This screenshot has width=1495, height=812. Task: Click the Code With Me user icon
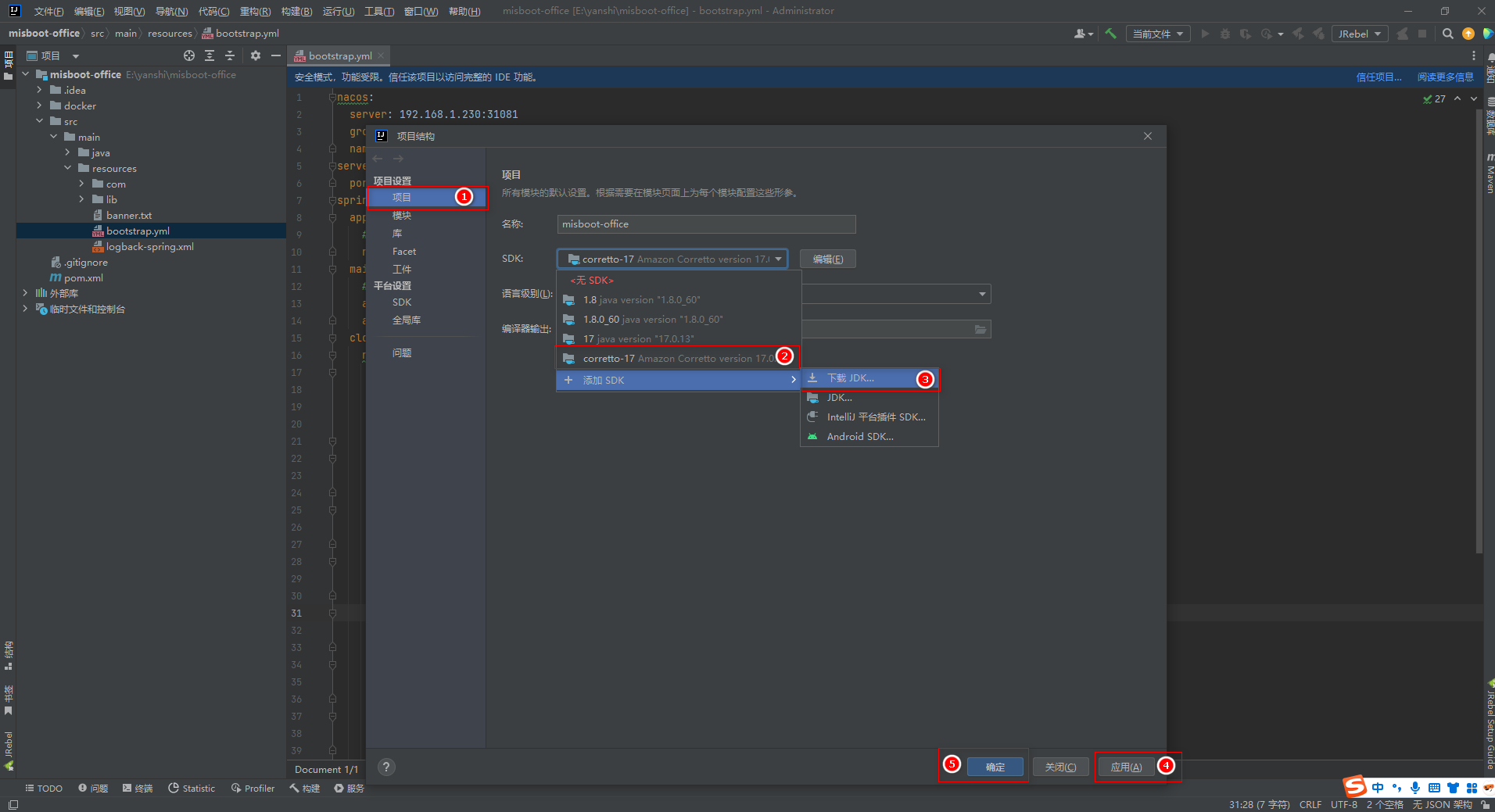tap(1083, 34)
